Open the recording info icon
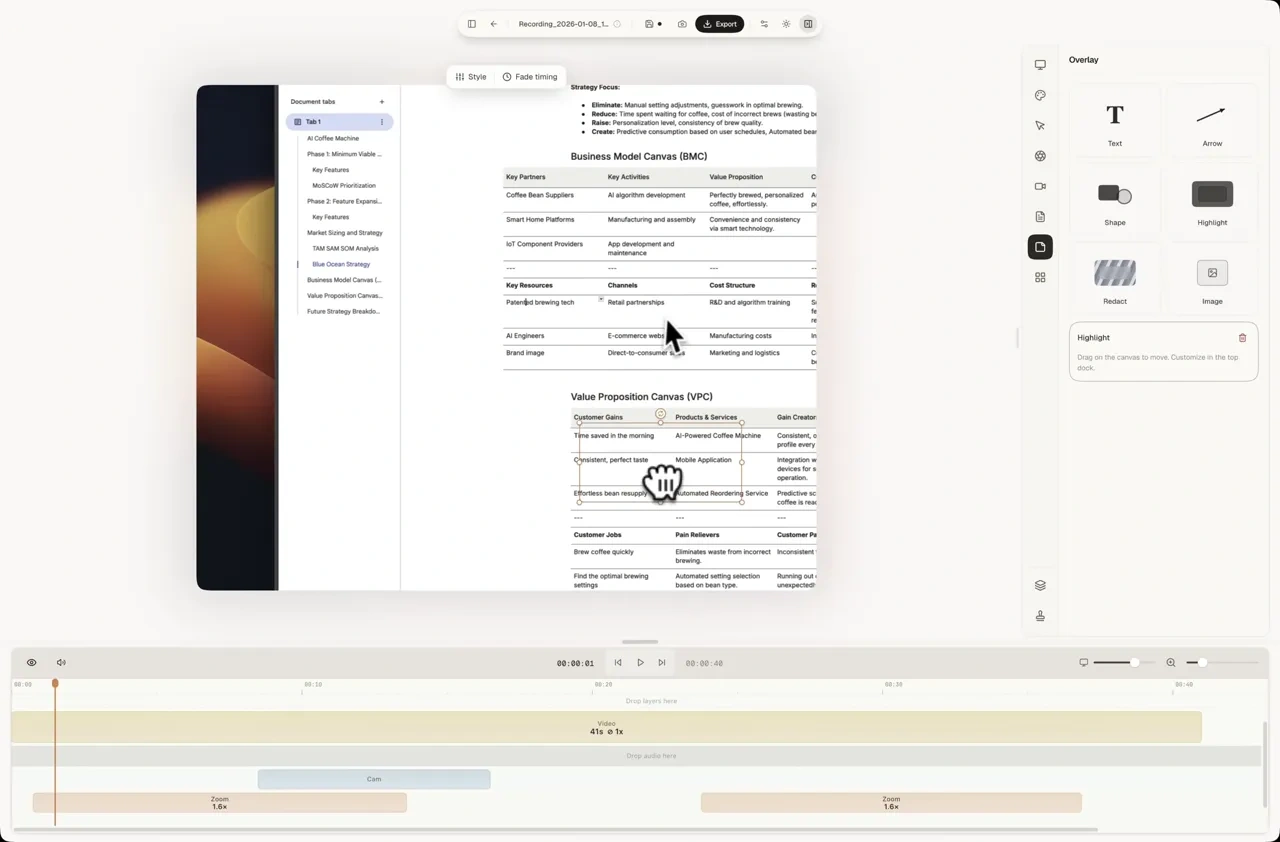Image resolution: width=1280 pixels, height=842 pixels. tap(617, 24)
